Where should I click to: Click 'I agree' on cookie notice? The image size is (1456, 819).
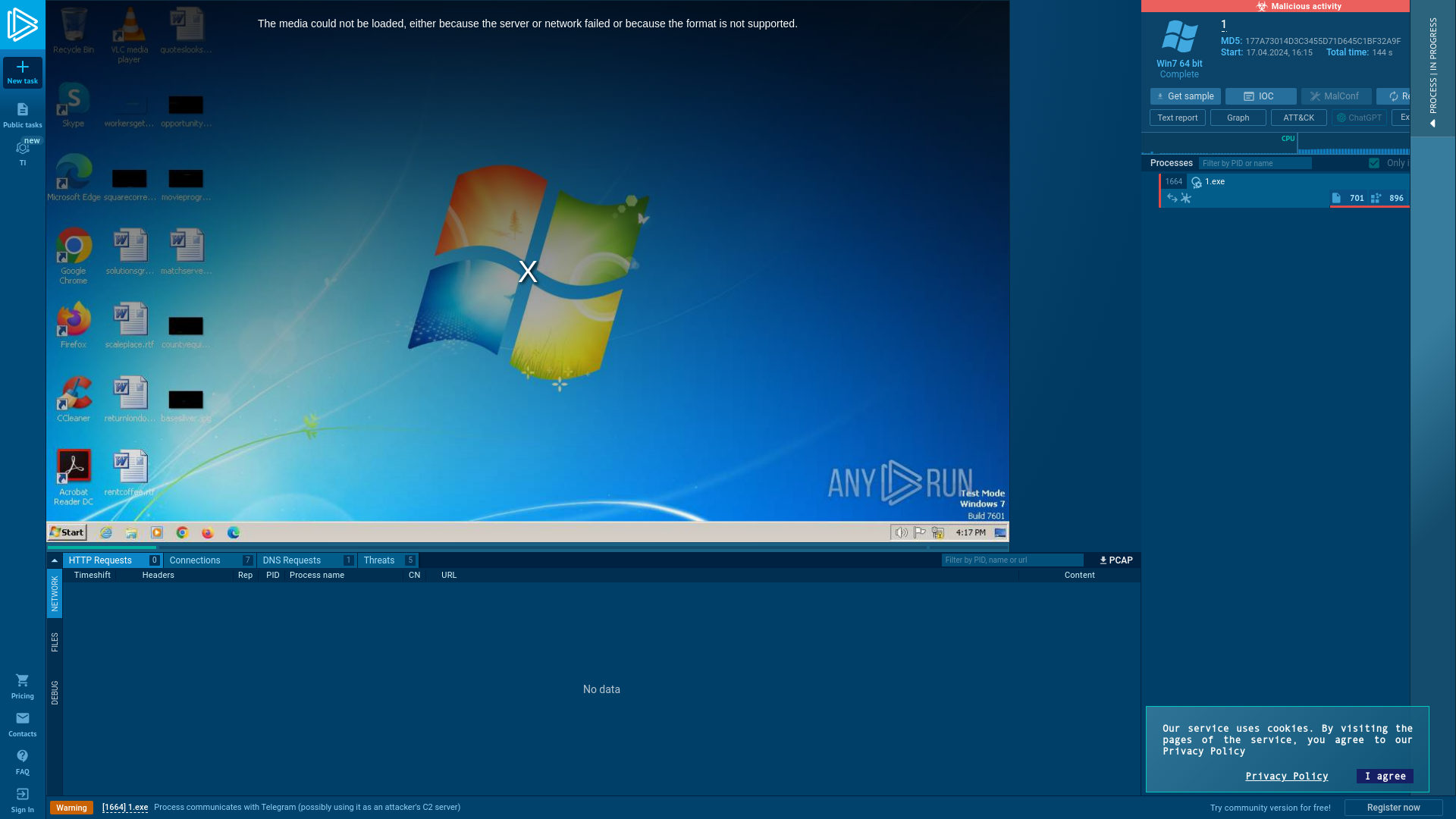point(1385,776)
